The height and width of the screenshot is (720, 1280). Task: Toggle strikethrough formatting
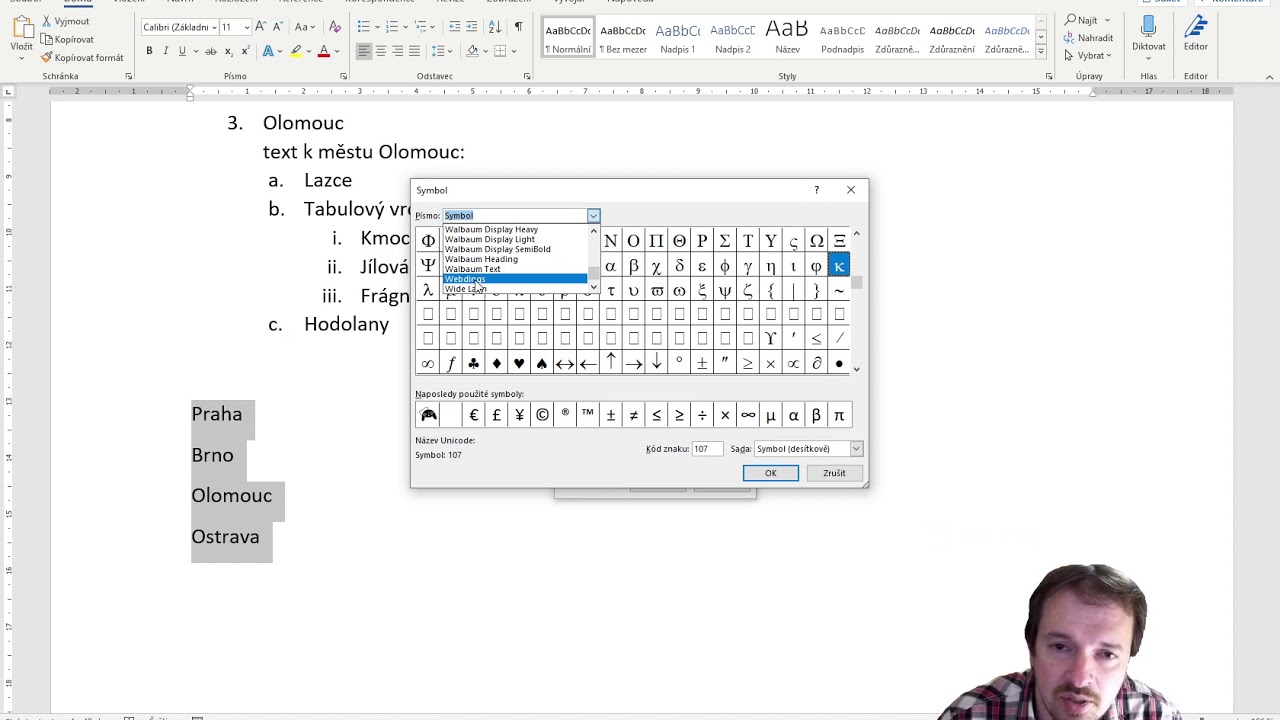[210, 51]
